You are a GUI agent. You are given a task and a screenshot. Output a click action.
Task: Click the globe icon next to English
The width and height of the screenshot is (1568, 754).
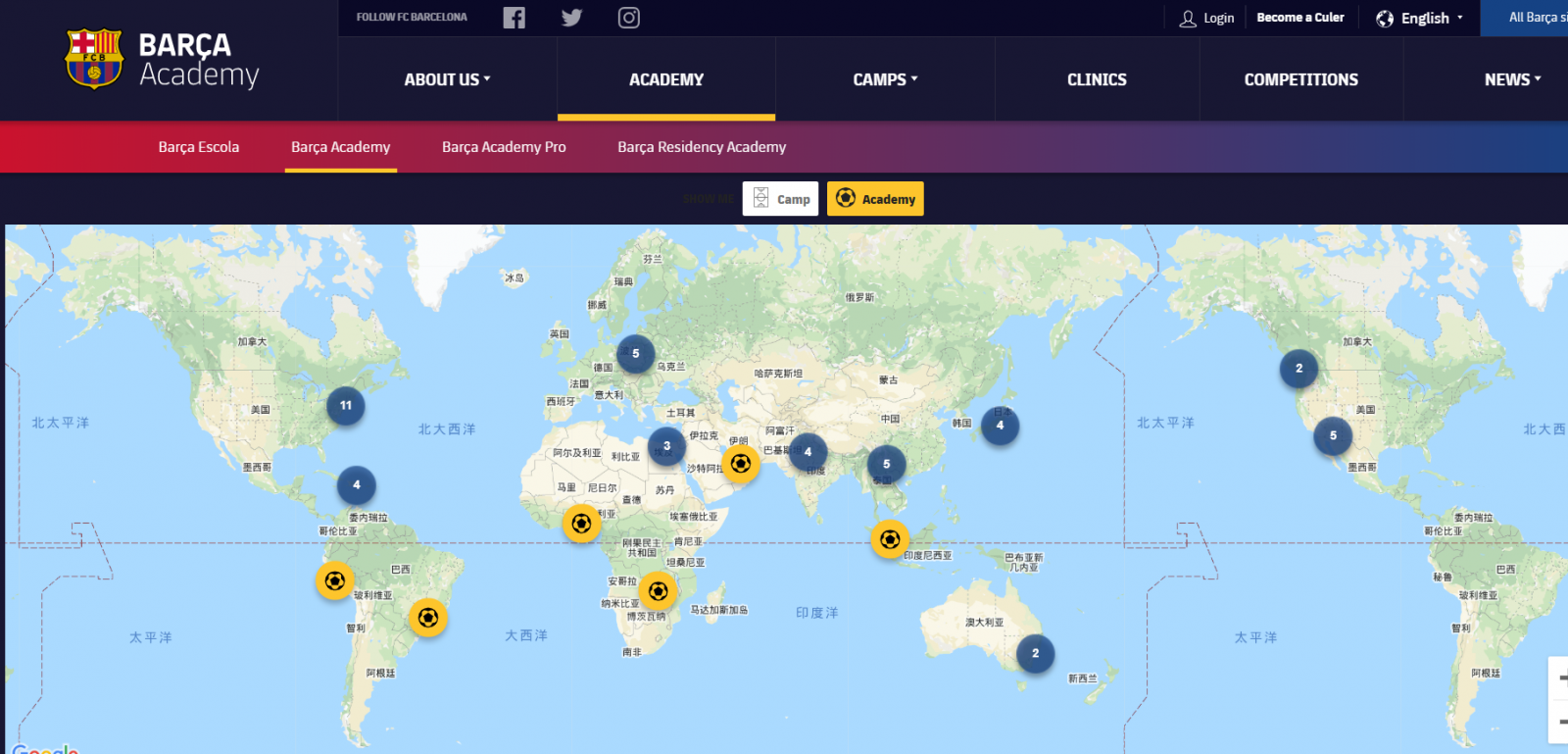(x=1385, y=19)
